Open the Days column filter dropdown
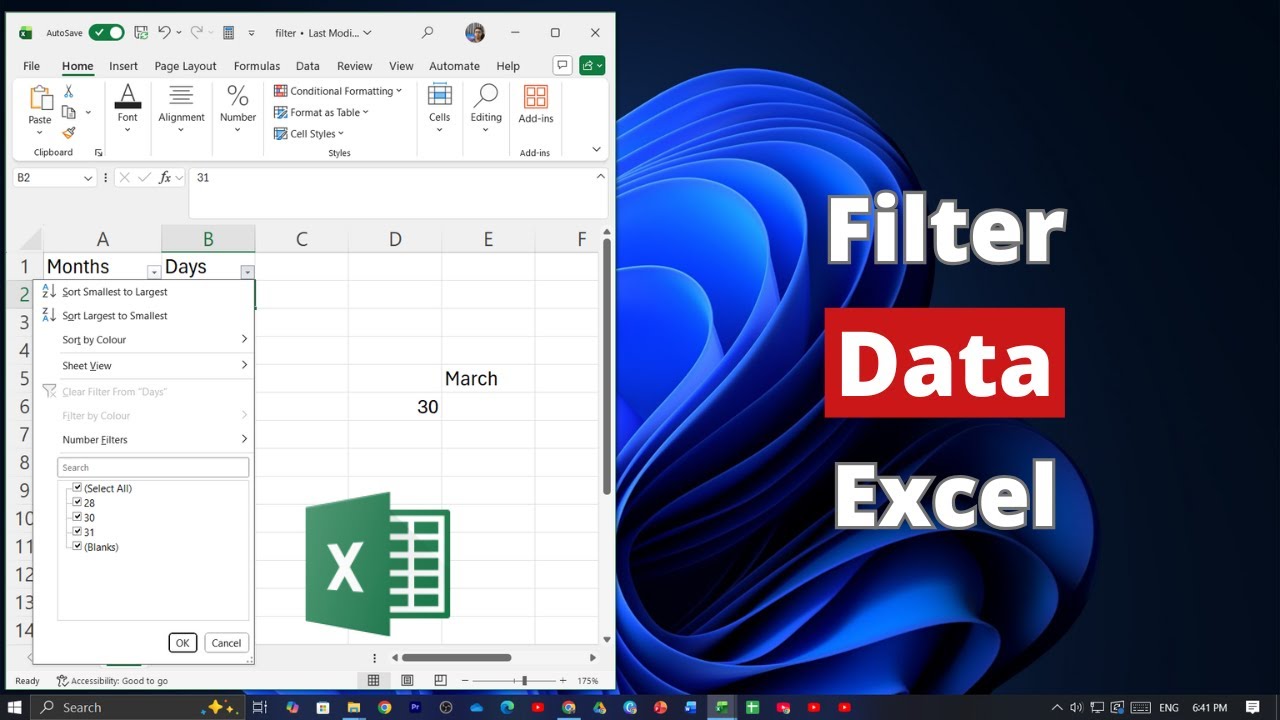The height and width of the screenshot is (720, 1280). [x=247, y=272]
